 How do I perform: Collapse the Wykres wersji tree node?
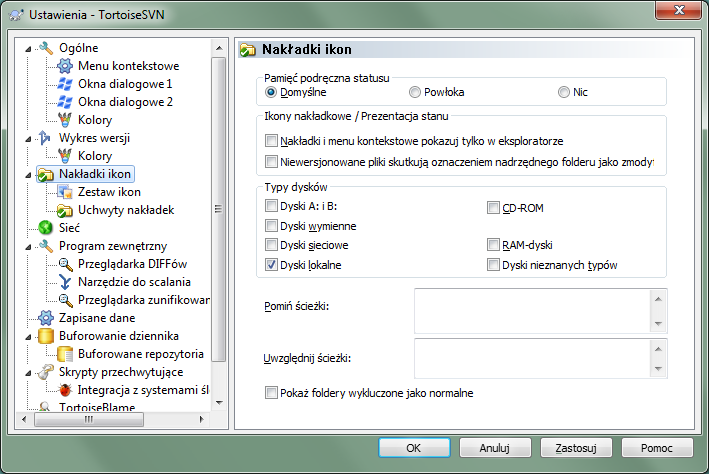coord(28,138)
